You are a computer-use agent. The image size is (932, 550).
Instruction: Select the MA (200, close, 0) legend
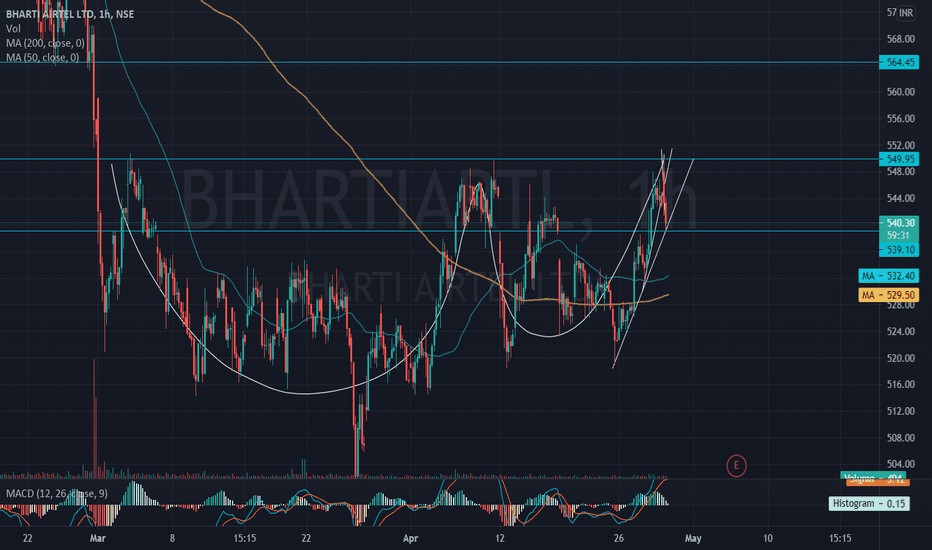point(45,43)
